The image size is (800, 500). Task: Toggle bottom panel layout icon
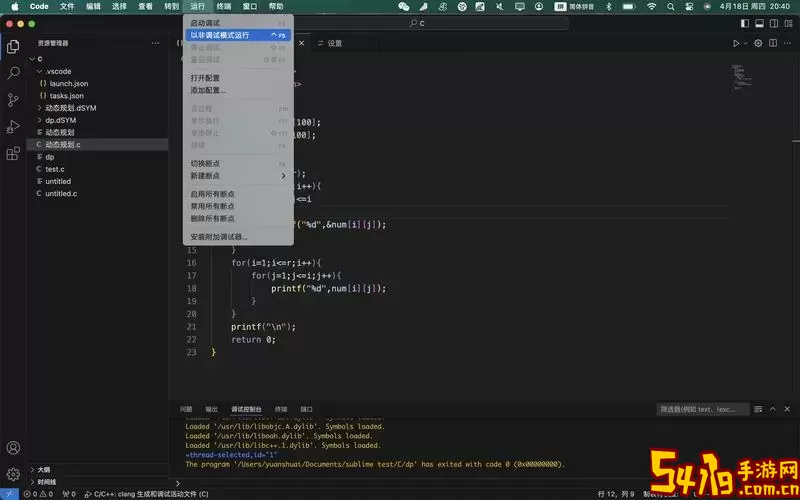coord(759,23)
